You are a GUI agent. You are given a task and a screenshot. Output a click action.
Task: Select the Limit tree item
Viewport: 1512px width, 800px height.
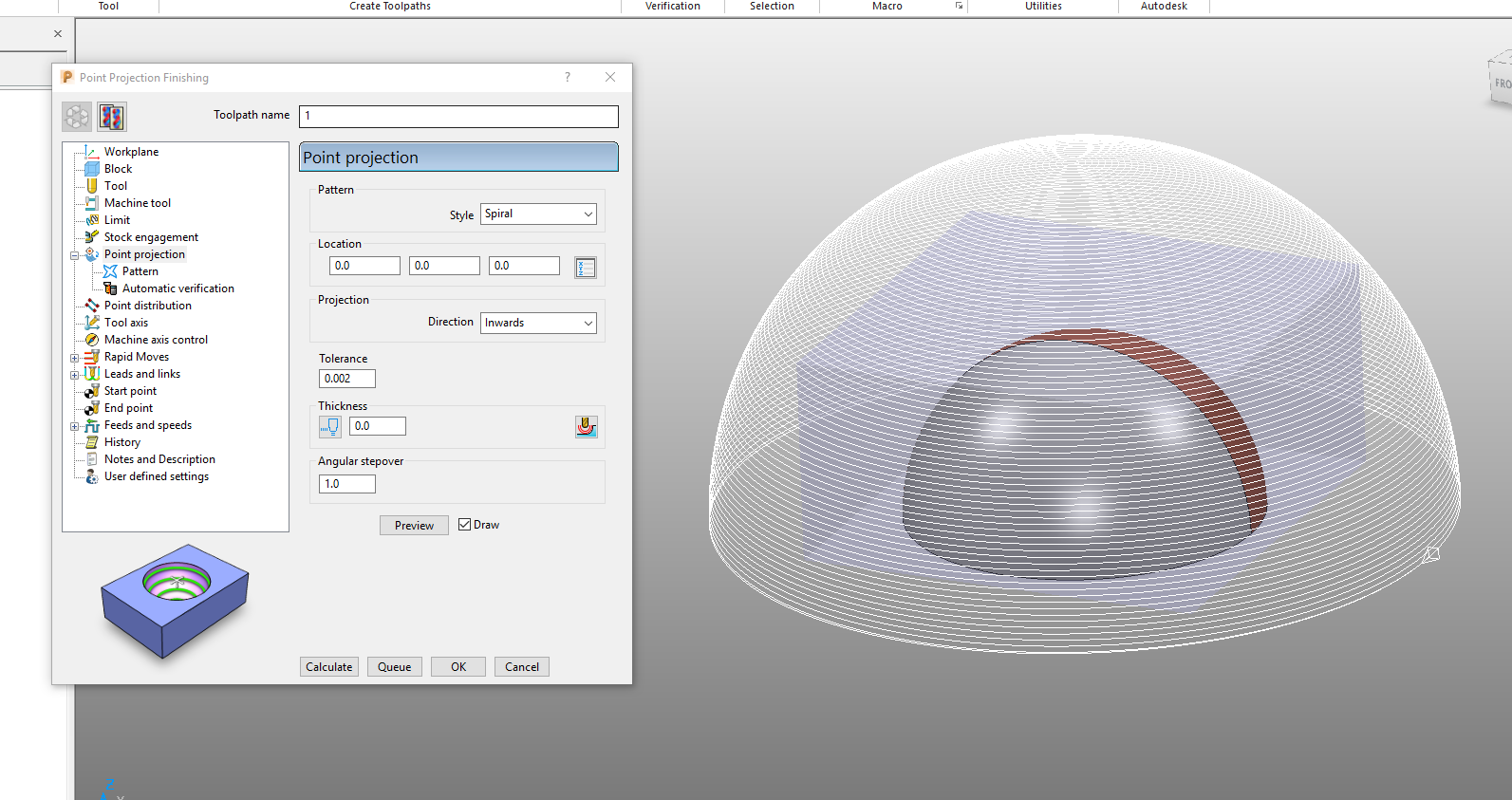click(x=117, y=220)
